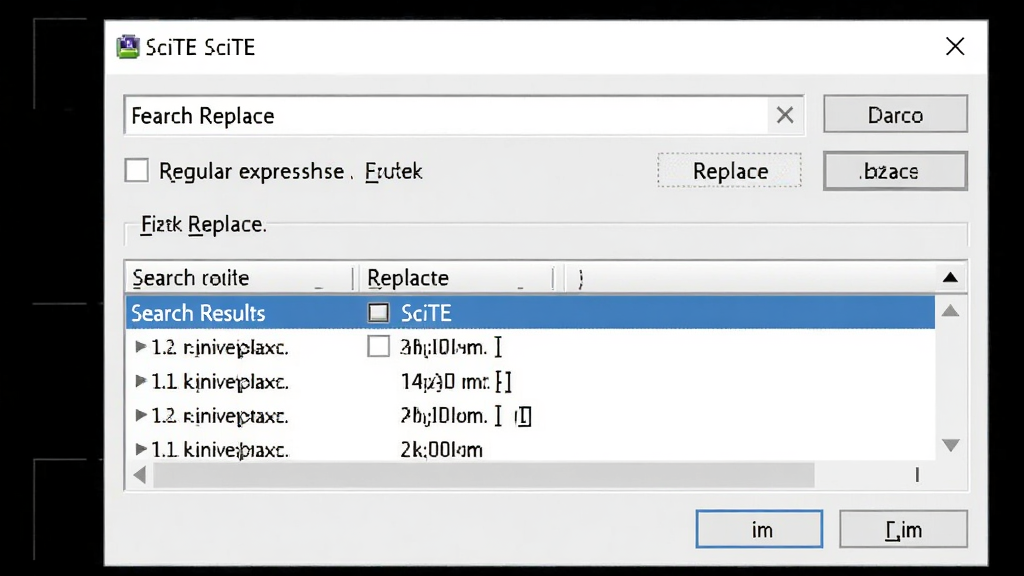Click the value beginning "2k" in Replacte column
Screen dimensions: 1024x576
(x=441, y=449)
